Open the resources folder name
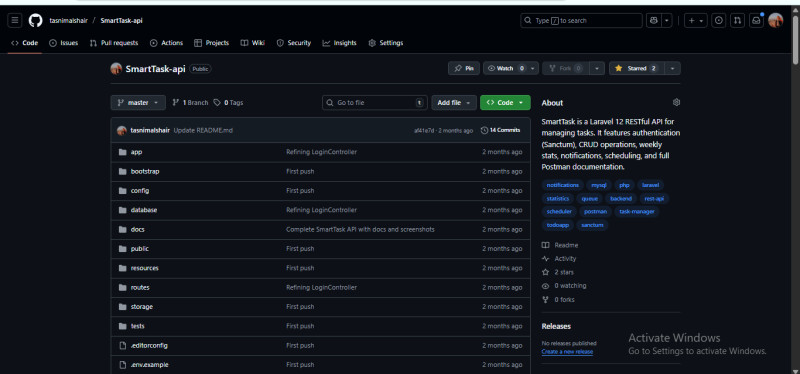Screen dimensions: 800x374 click(144, 268)
